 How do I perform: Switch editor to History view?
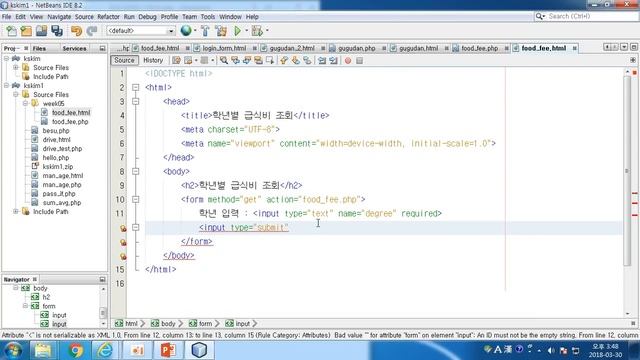153,60
